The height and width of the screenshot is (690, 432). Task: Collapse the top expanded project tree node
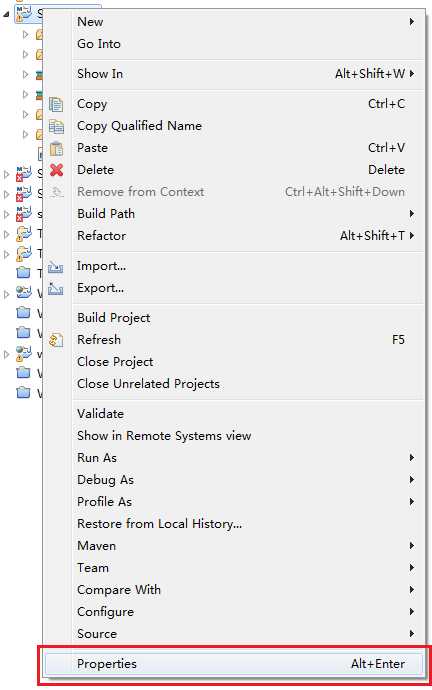(x=6, y=14)
